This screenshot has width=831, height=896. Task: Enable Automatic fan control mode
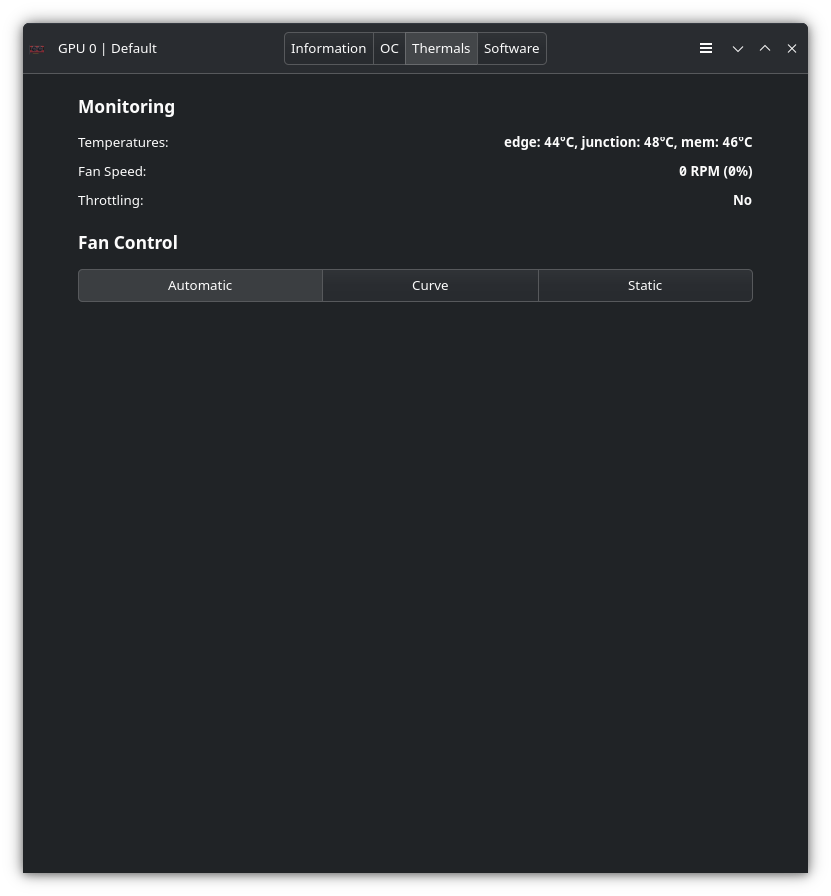[200, 285]
